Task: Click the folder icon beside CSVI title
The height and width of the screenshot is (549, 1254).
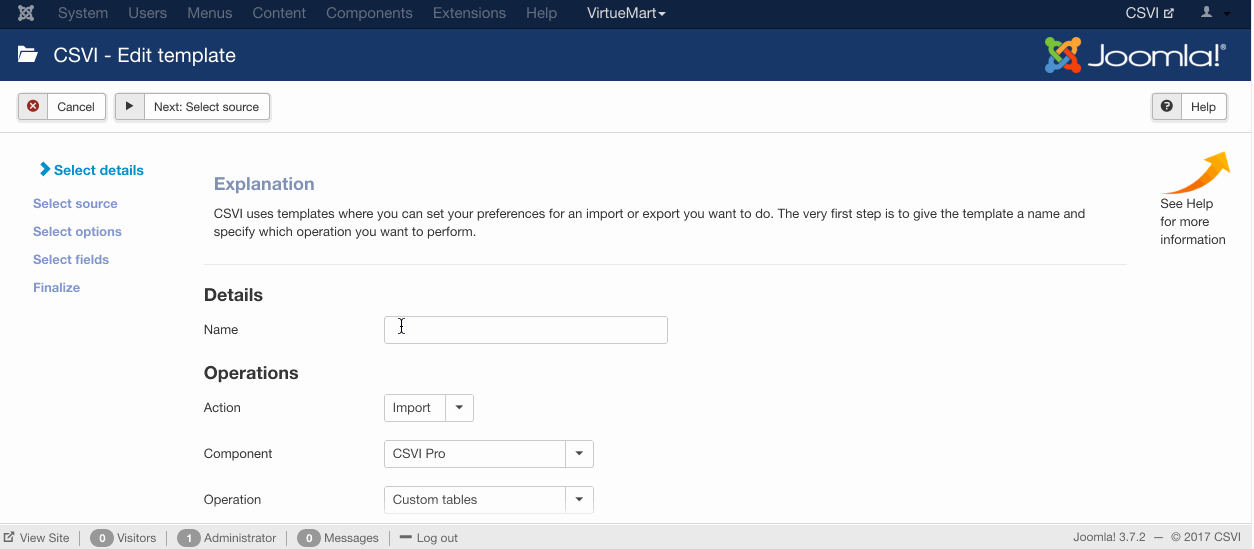Action: point(28,55)
